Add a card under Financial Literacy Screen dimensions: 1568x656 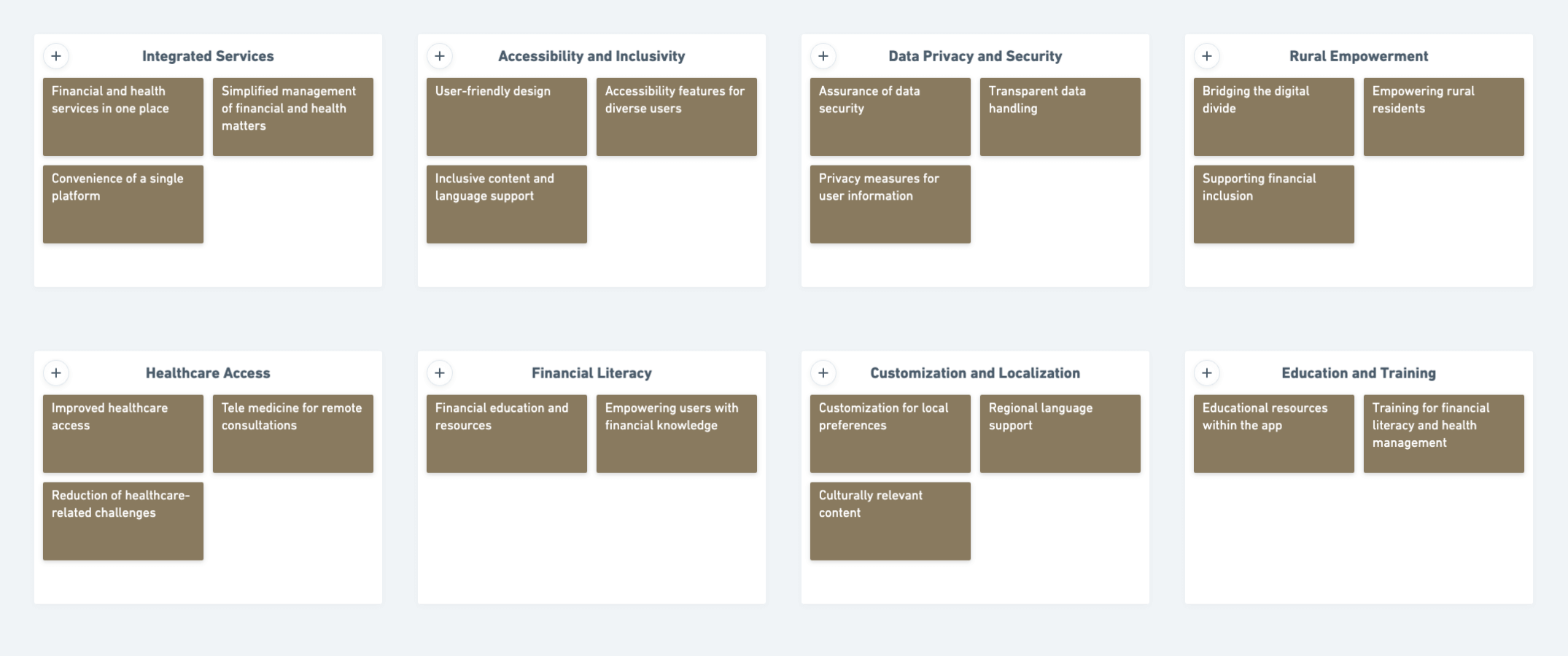(x=440, y=373)
